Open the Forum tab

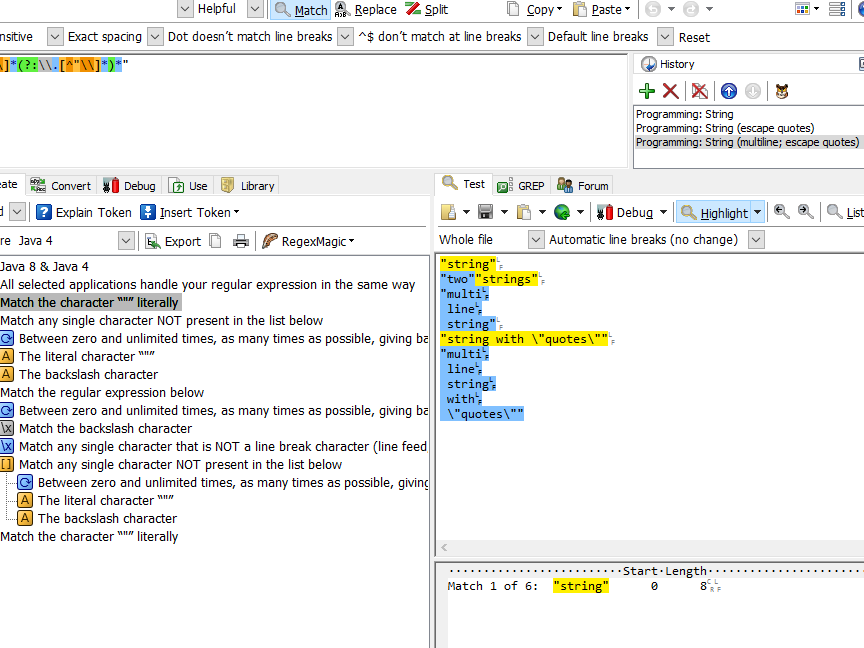[x=582, y=186]
